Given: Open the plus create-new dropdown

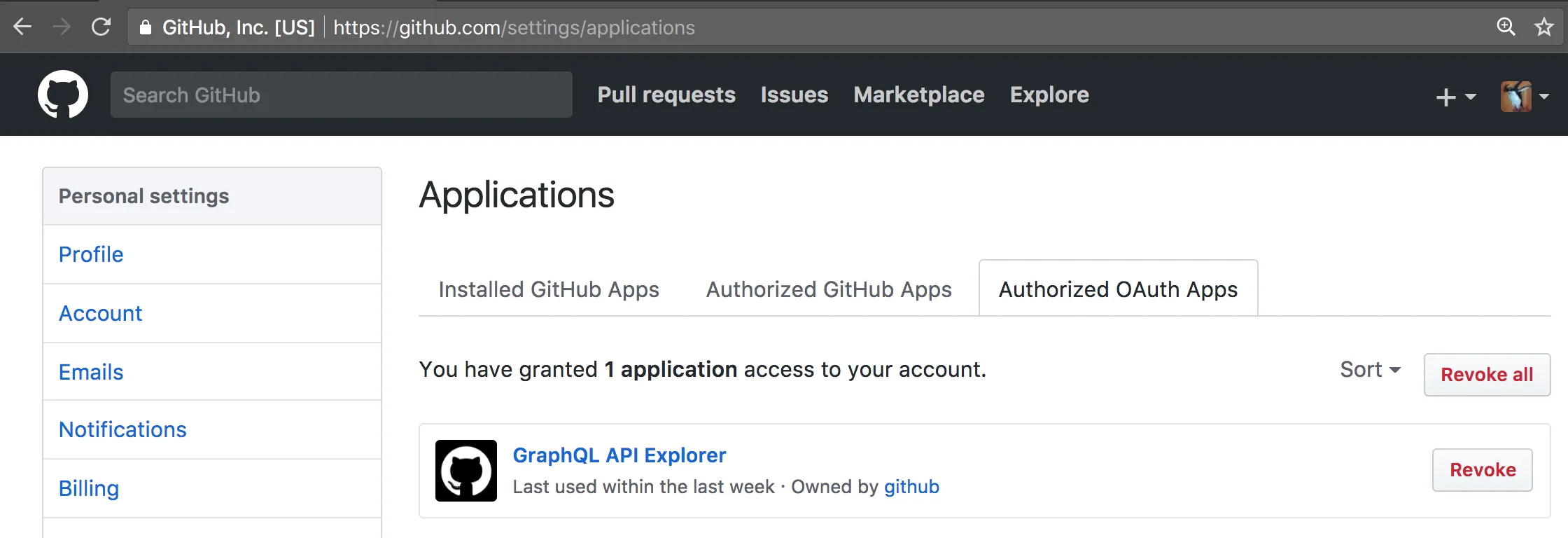Looking at the screenshot, I should click(x=1455, y=97).
